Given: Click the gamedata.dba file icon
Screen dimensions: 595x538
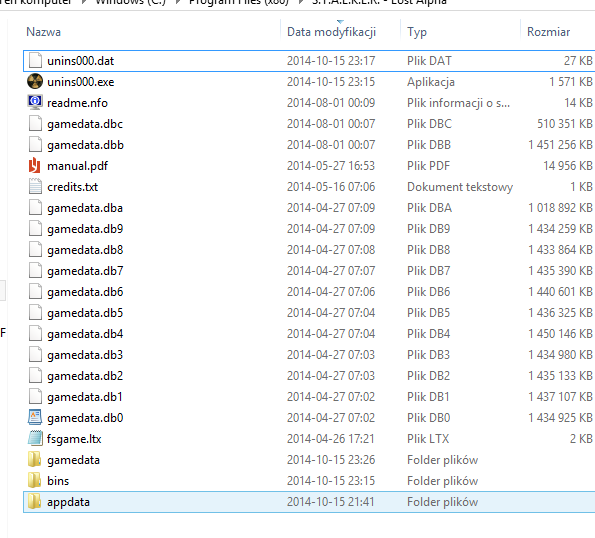Looking at the screenshot, I should (35, 208).
